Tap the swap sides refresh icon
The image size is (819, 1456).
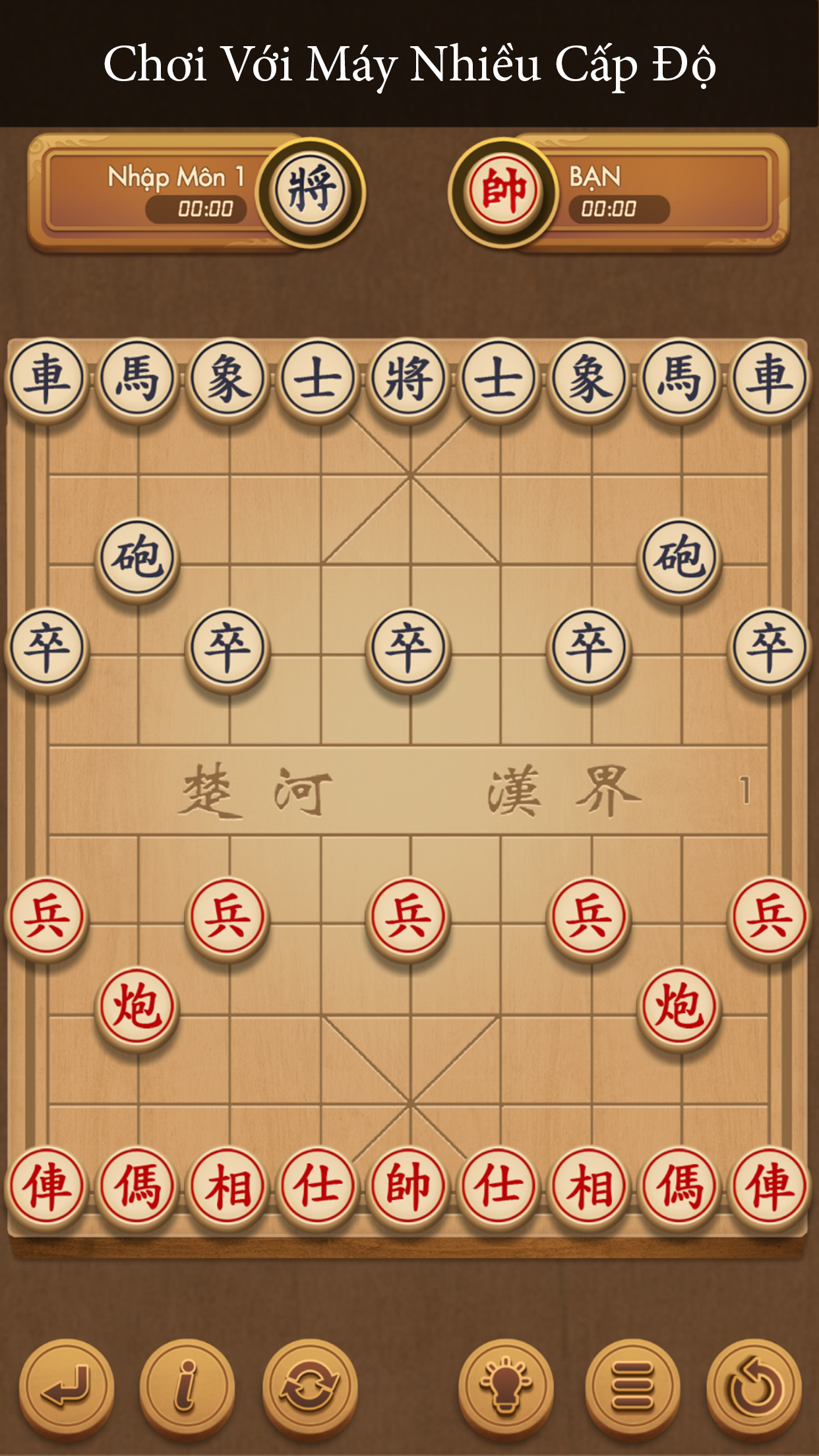point(310,1388)
